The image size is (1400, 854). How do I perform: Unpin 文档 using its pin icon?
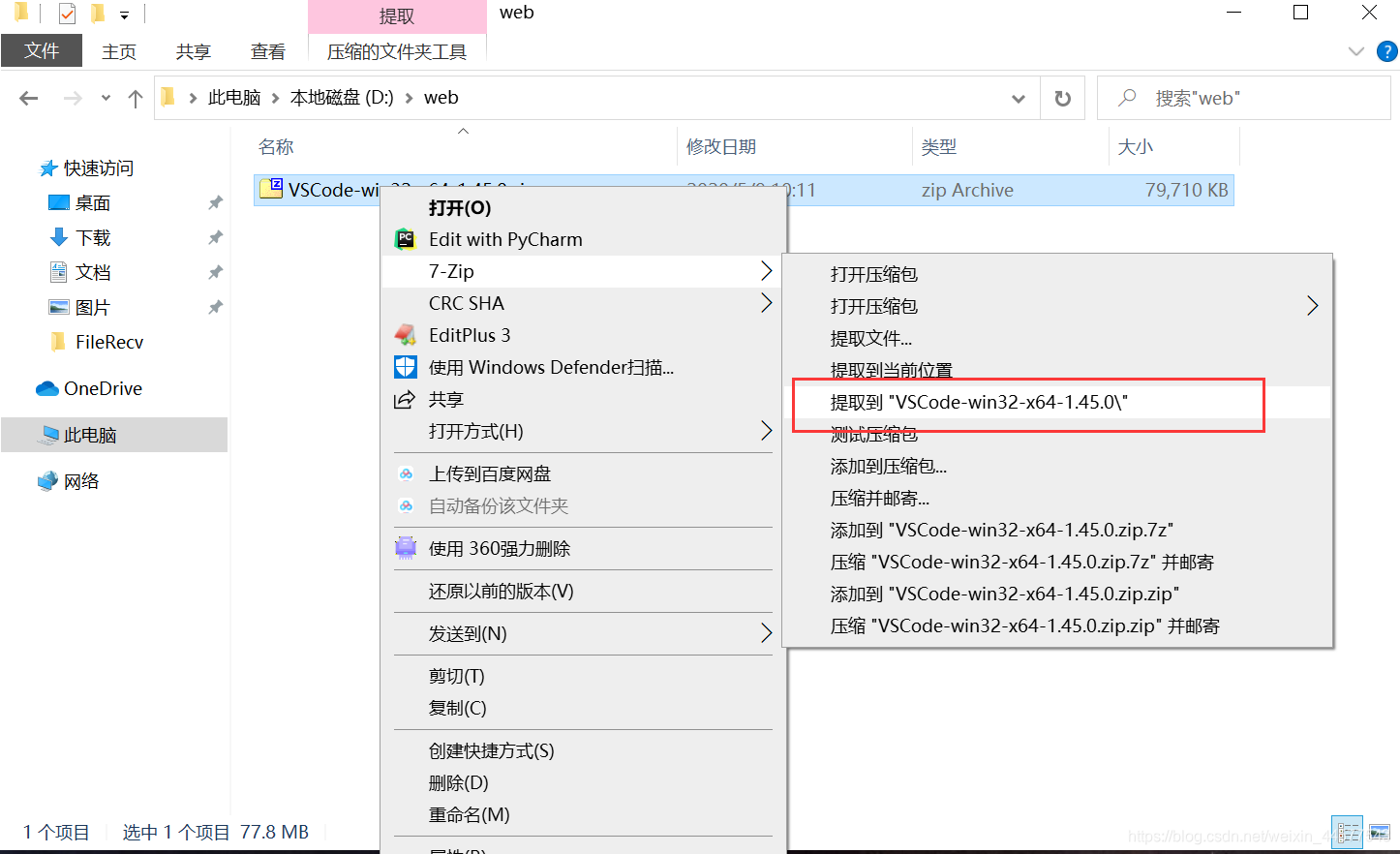215,272
